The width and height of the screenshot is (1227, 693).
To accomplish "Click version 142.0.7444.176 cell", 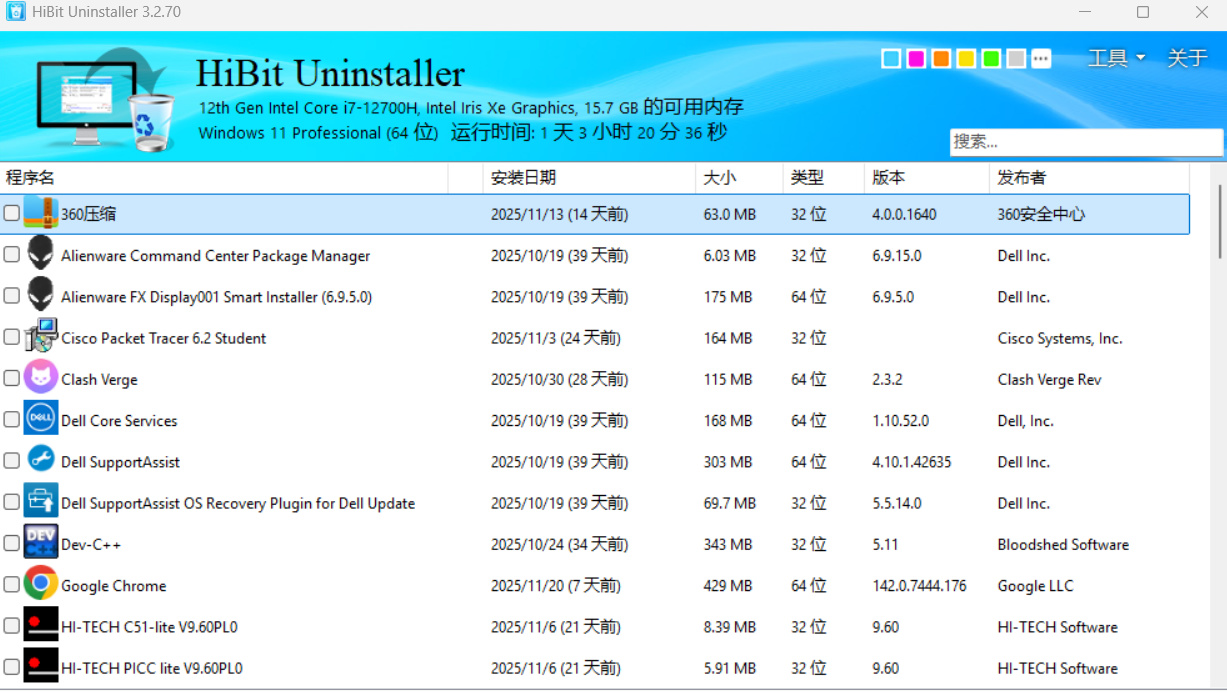I will [x=919, y=586].
